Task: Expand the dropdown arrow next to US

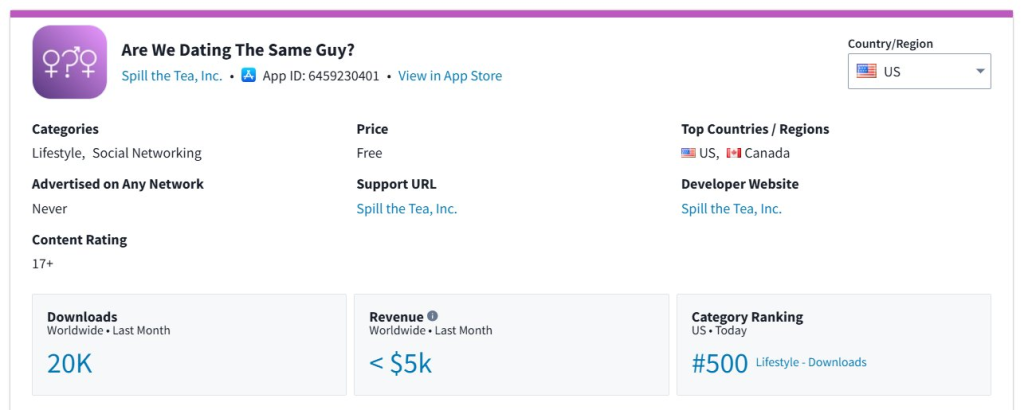Action: click(x=980, y=71)
